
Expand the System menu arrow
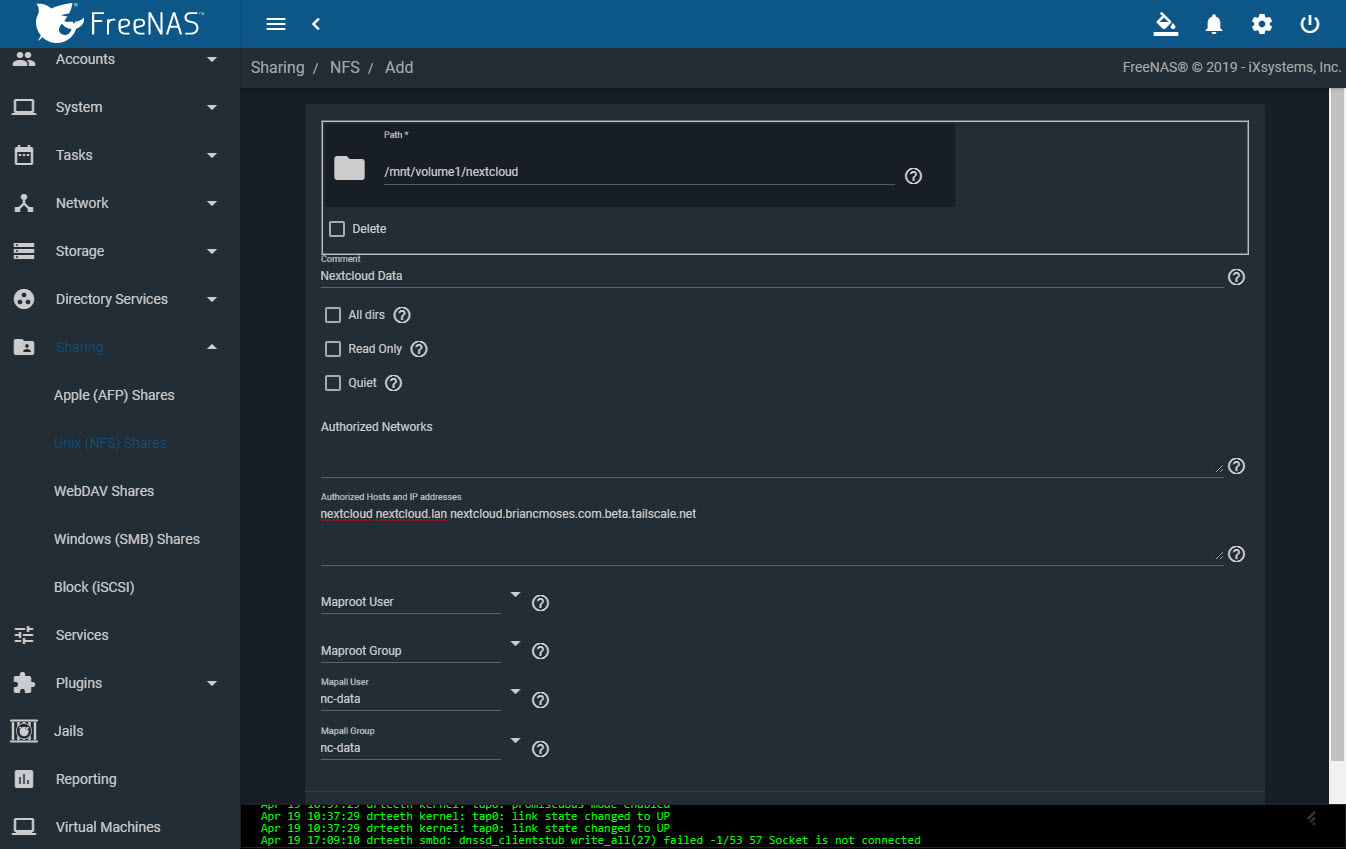click(211, 107)
